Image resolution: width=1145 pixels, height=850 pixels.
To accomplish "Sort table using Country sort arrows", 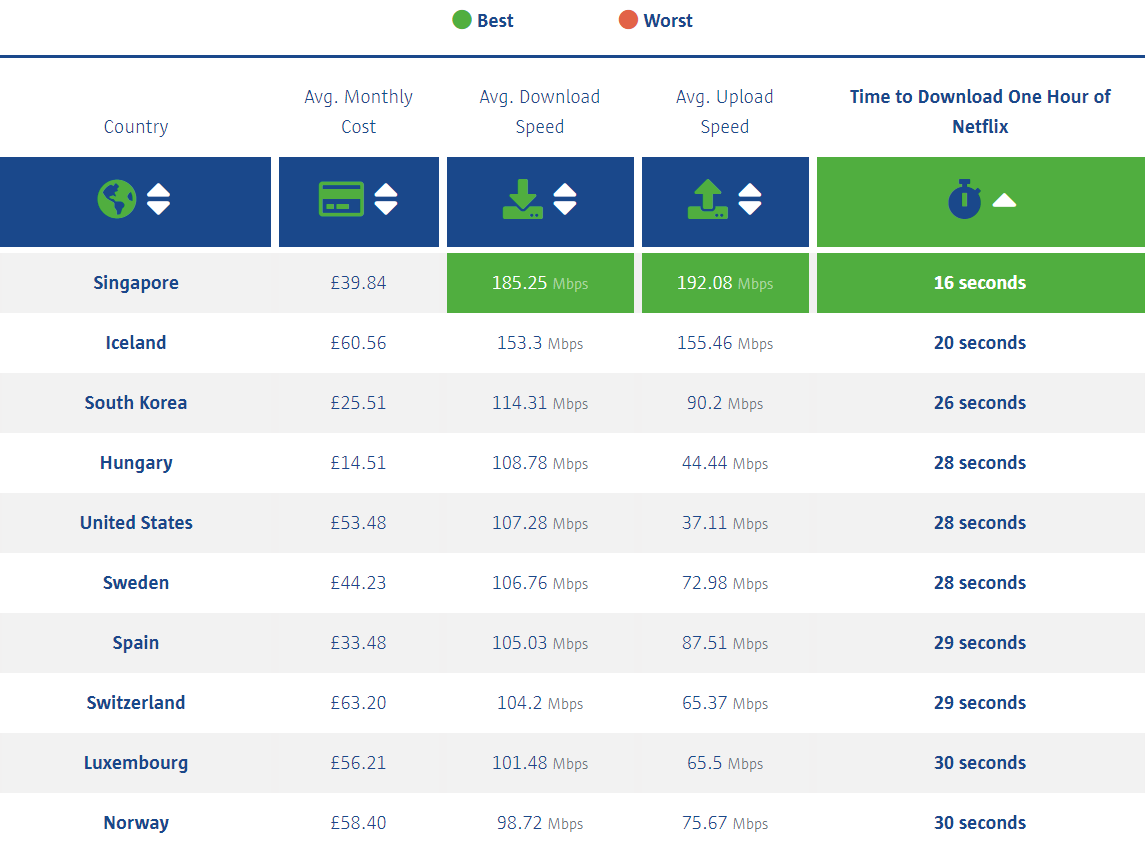I will pyautogui.click(x=158, y=200).
